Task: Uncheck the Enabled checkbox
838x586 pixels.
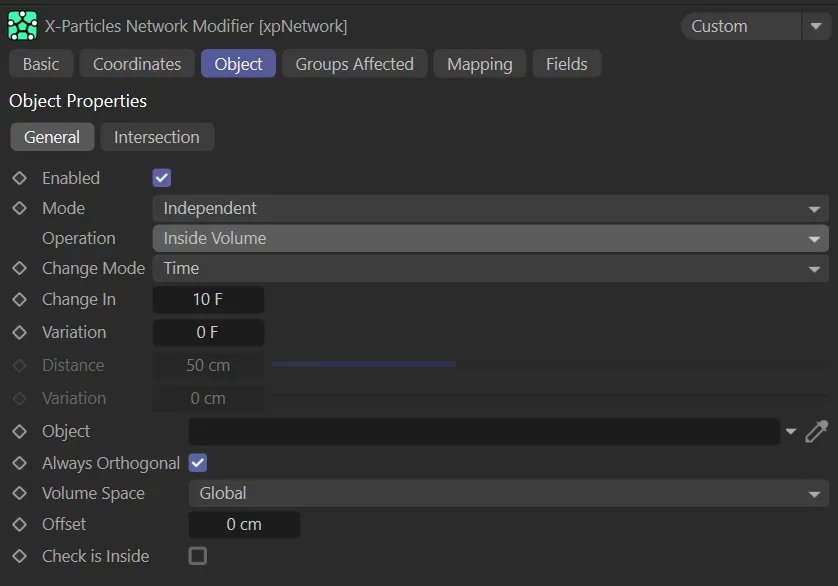Action: coord(162,178)
